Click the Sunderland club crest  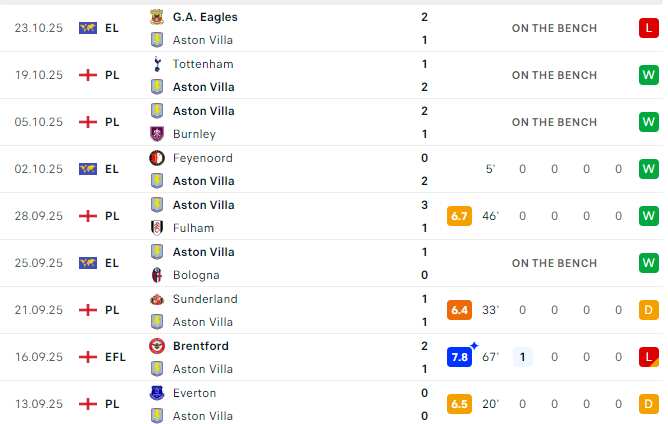click(x=156, y=299)
